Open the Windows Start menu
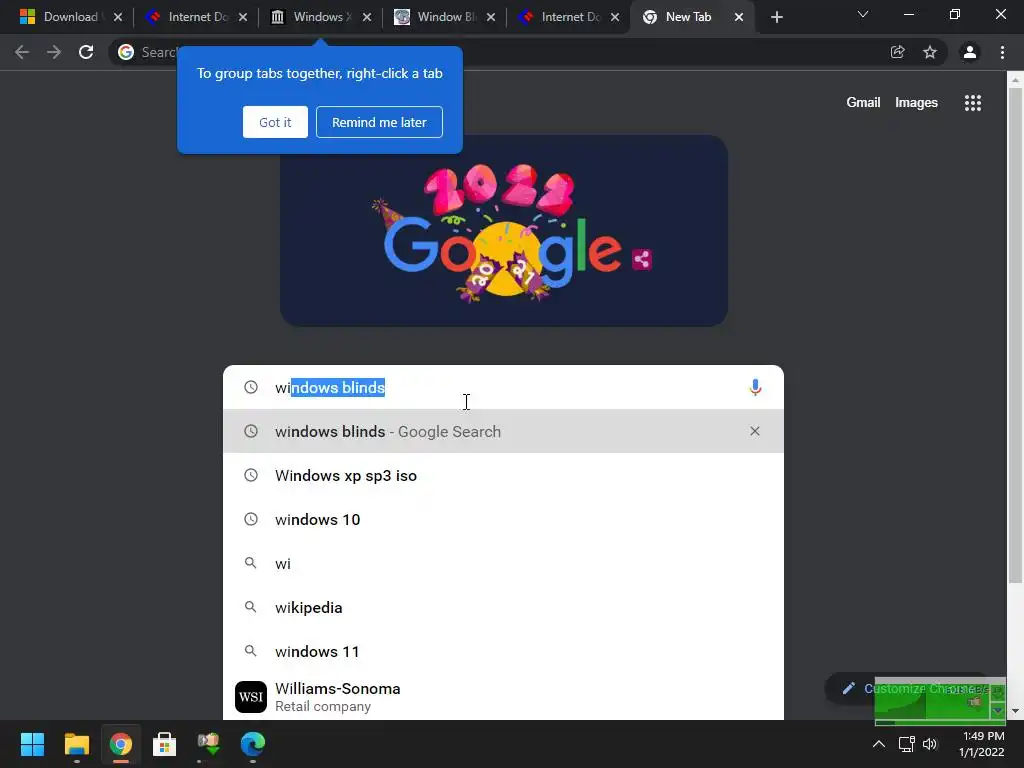This screenshot has height=768, width=1024. point(32,744)
